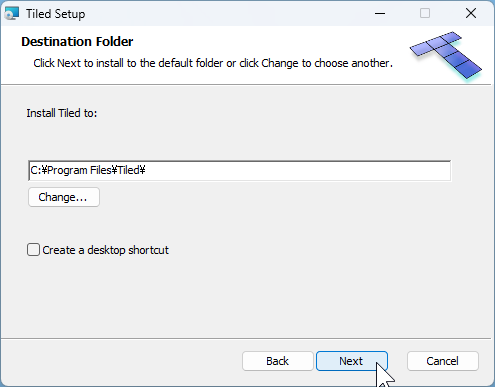Click the installer icon in the title bar
This screenshot has width=495, height=387.
point(12,14)
